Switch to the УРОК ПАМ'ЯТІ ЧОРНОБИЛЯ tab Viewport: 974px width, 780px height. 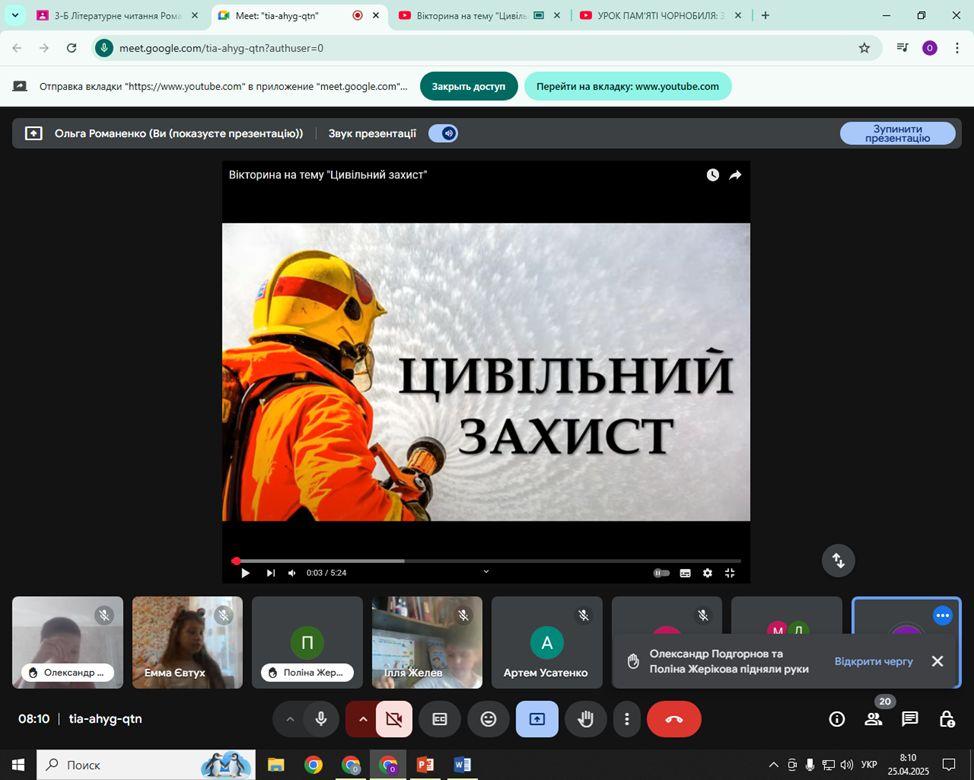pyautogui.click(x=660, y=15)
